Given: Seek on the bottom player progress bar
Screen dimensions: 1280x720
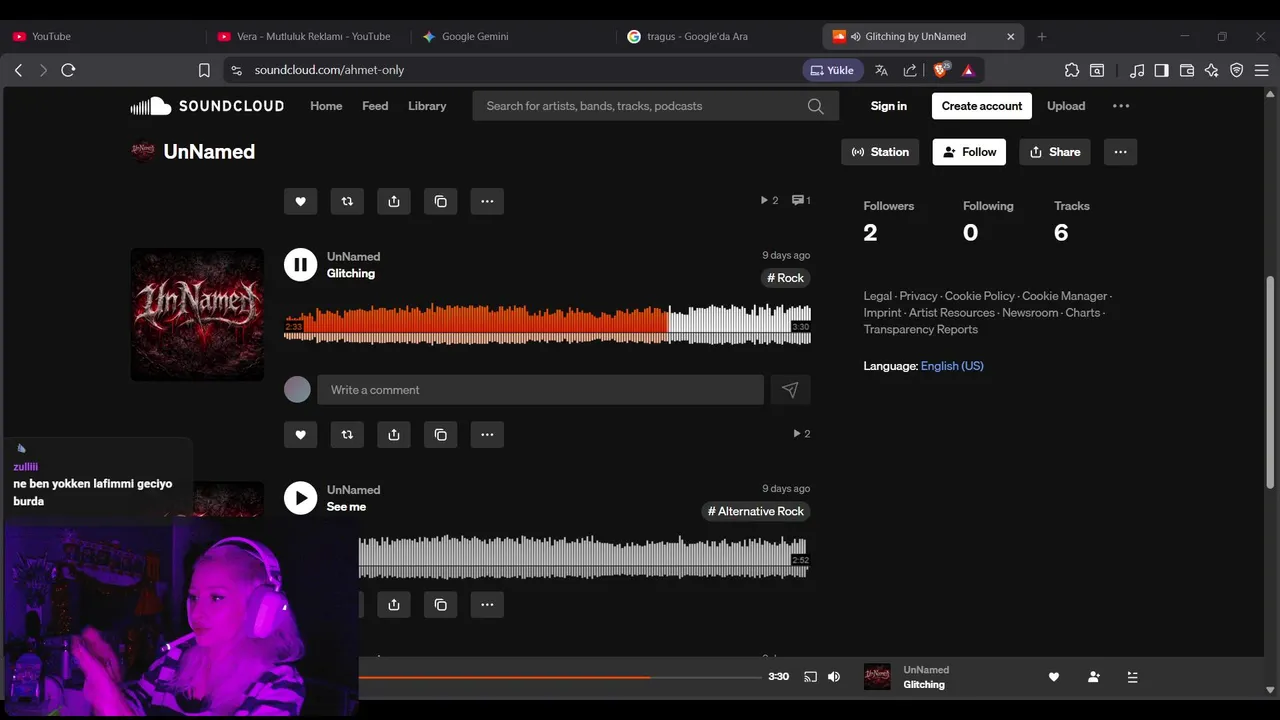Looking at the screenshot, I should pyautogui.click(x=560, y=677).
